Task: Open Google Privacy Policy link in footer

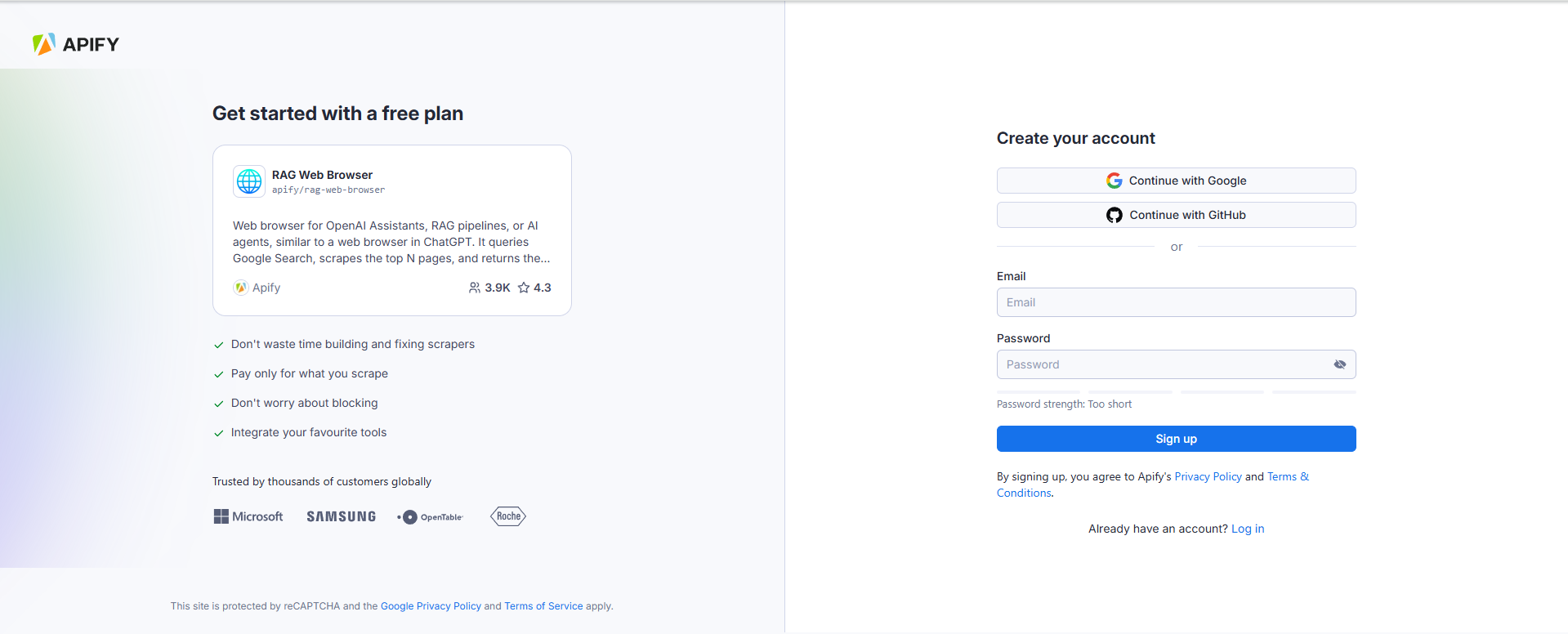Action: (431, 606)
